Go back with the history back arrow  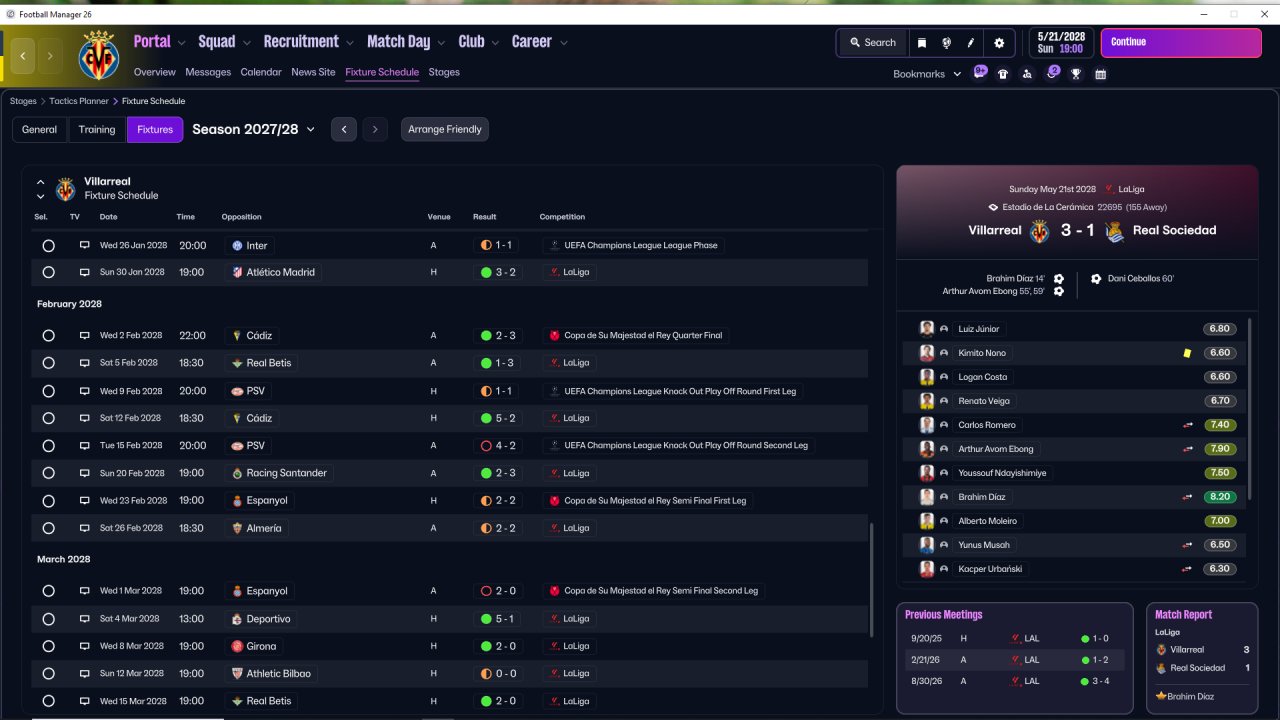(23, 56)
